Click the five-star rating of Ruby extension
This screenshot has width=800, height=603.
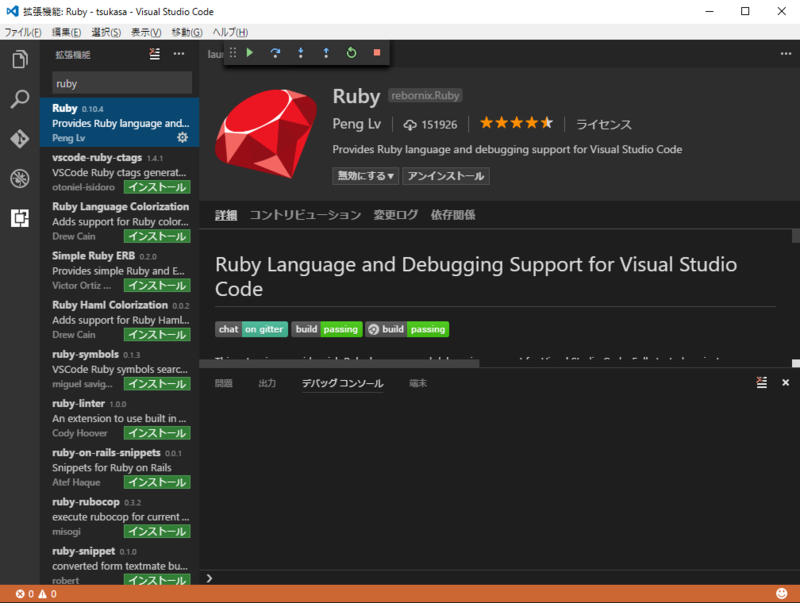click(x=516, y=123)
